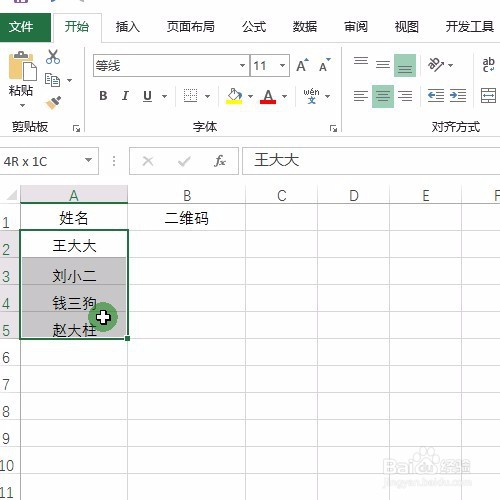Set middle vertical alignment
This screenshot has width=500, height=500.
383,65
